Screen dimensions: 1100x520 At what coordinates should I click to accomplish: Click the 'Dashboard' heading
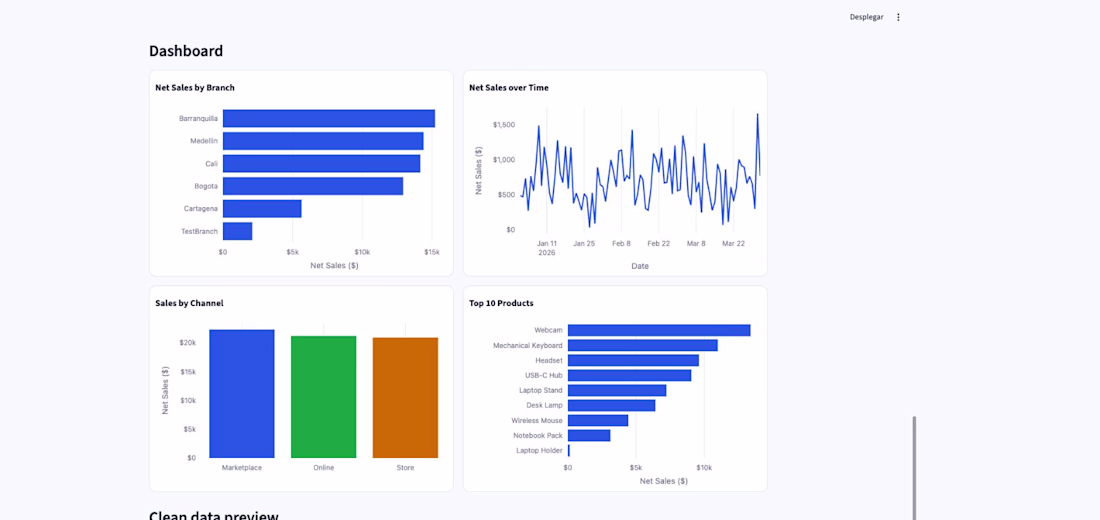coord(186,51)
